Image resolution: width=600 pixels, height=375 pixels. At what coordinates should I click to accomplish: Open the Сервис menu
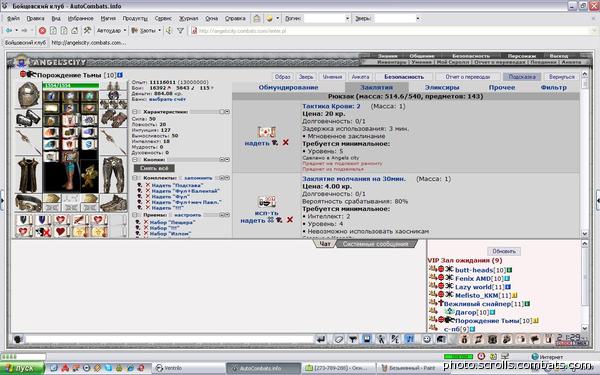coord(163,18)
